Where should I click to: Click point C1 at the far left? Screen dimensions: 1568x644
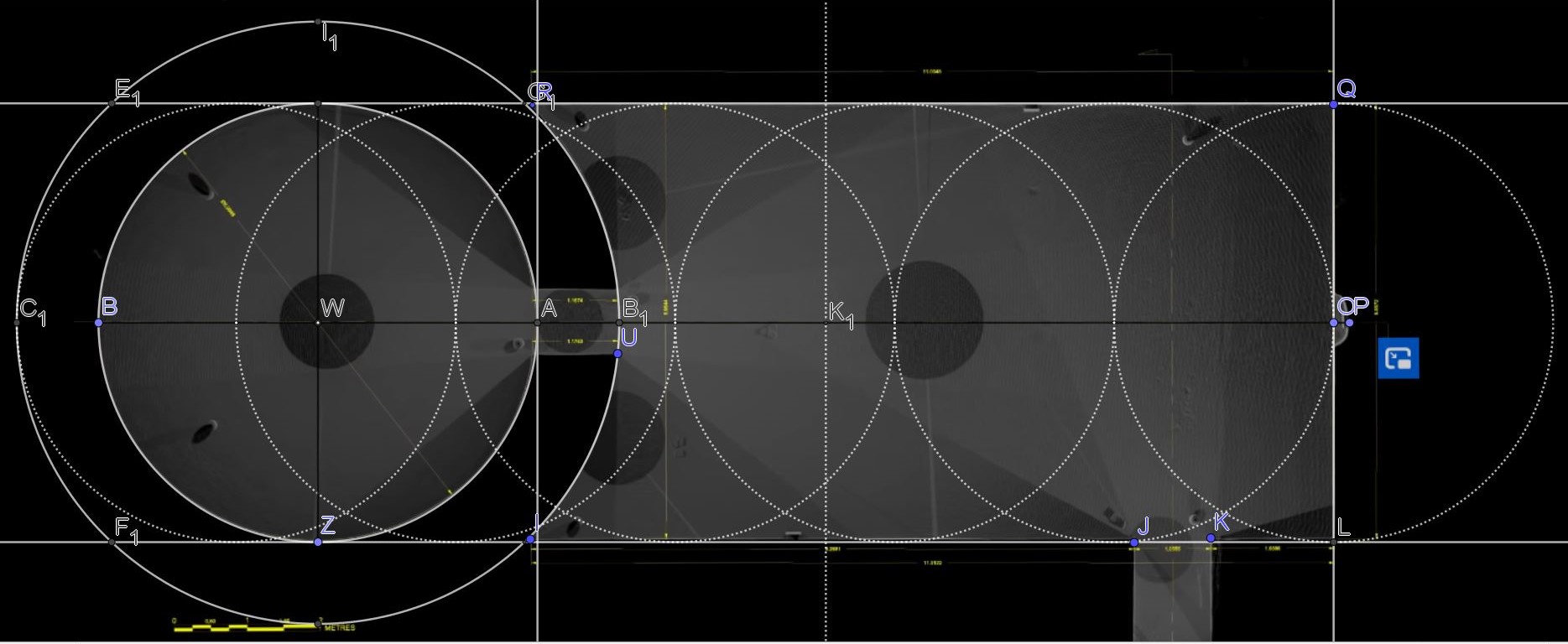pos(17,323)
